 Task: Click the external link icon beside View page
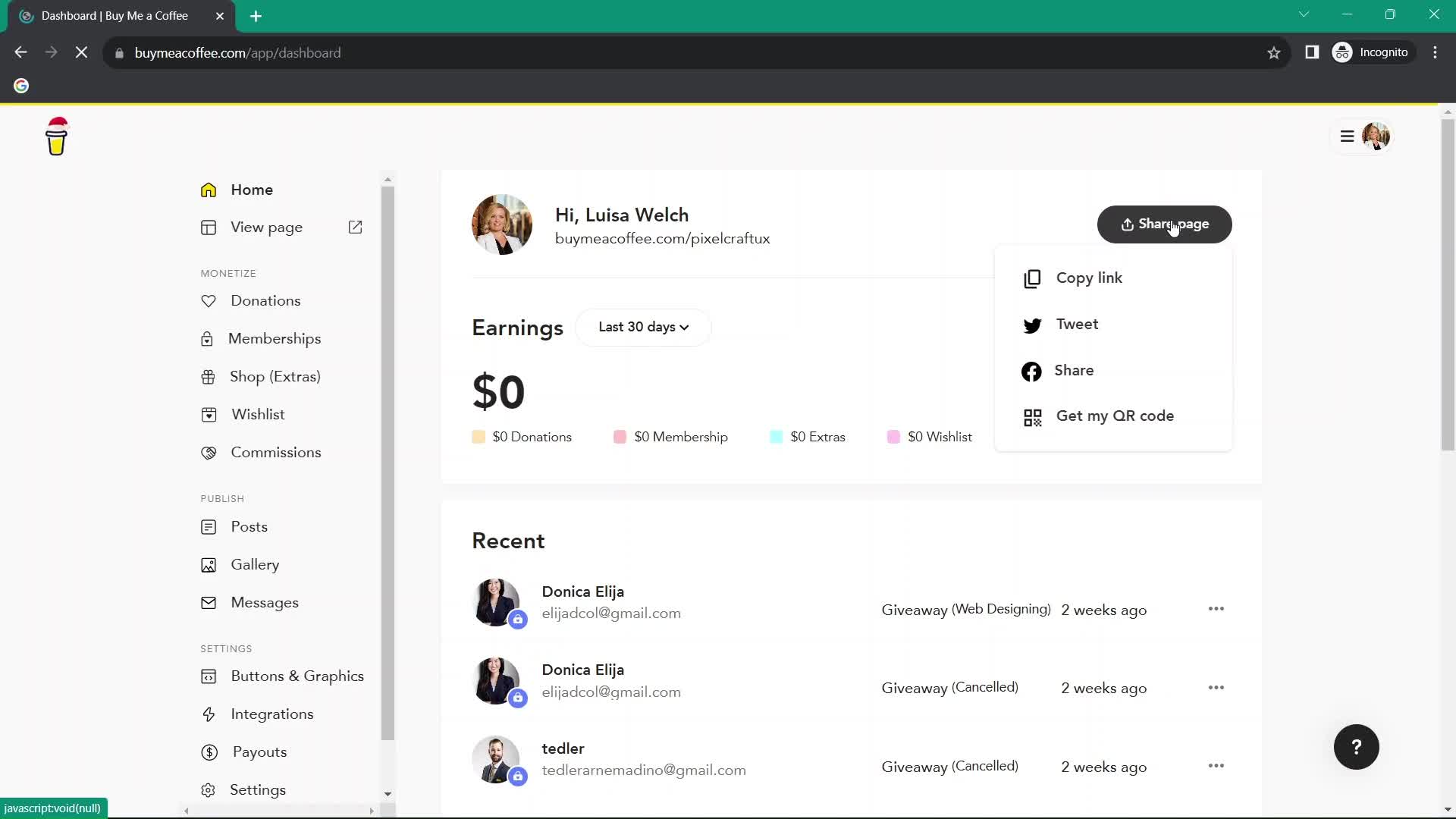[355, 227]
